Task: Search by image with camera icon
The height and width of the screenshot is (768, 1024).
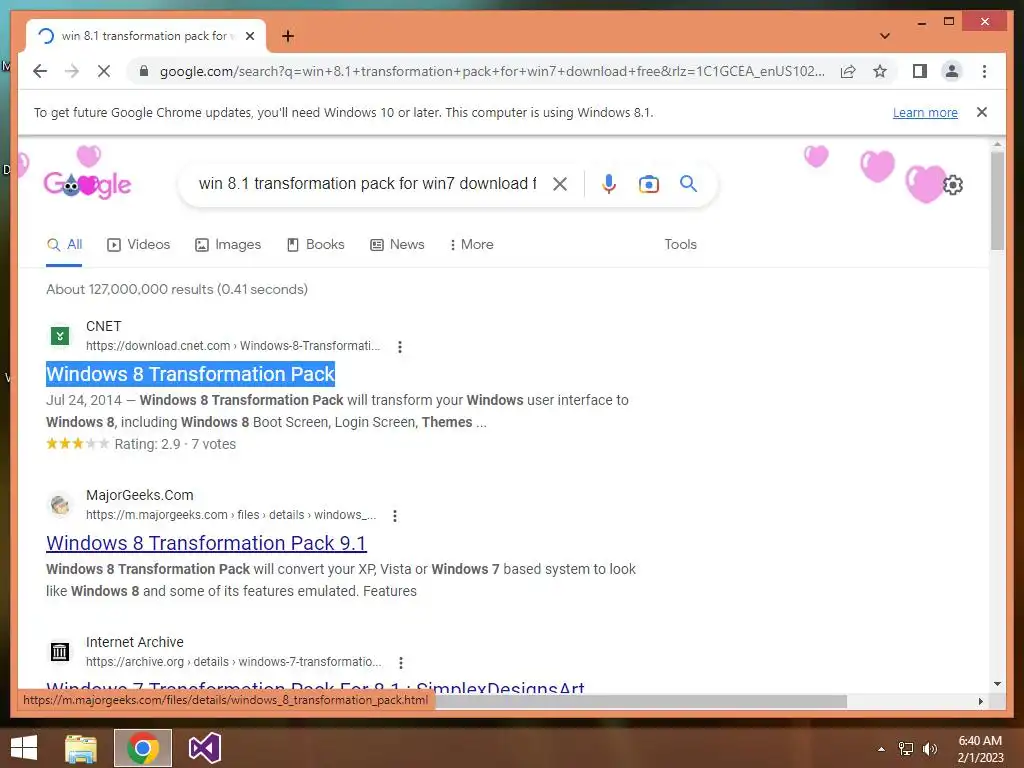Action: 648,184
